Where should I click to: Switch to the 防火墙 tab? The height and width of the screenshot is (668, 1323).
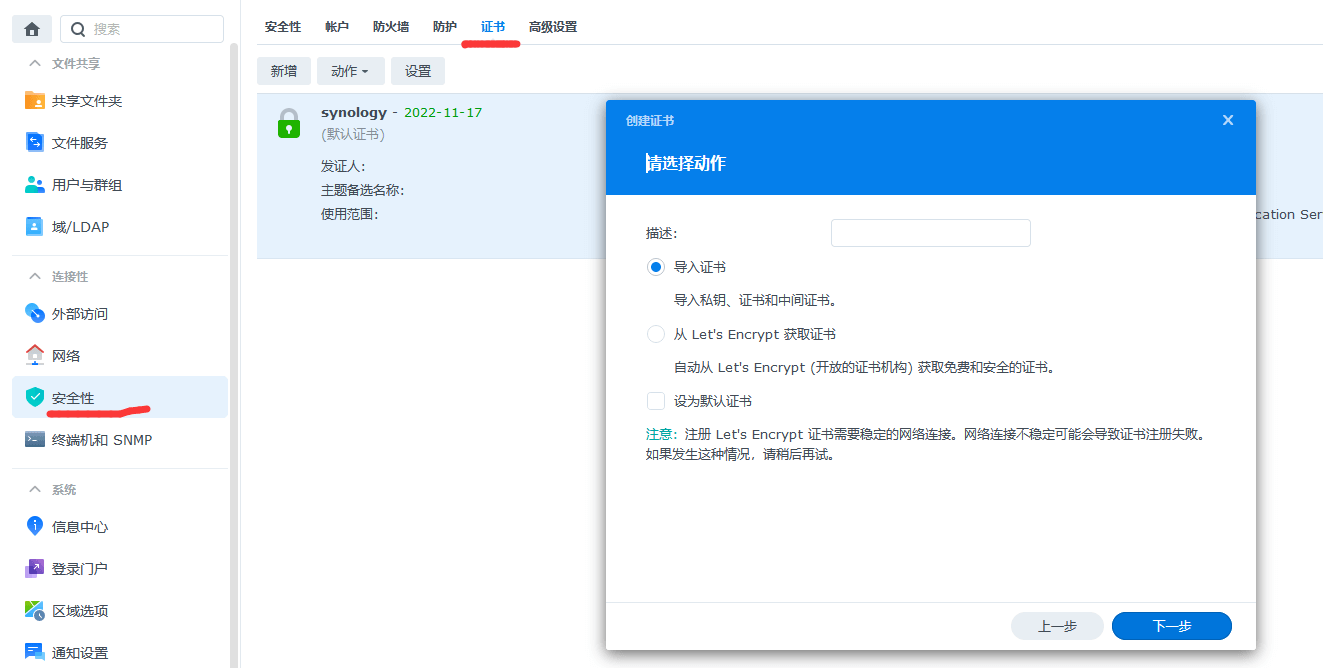[391, 27]
